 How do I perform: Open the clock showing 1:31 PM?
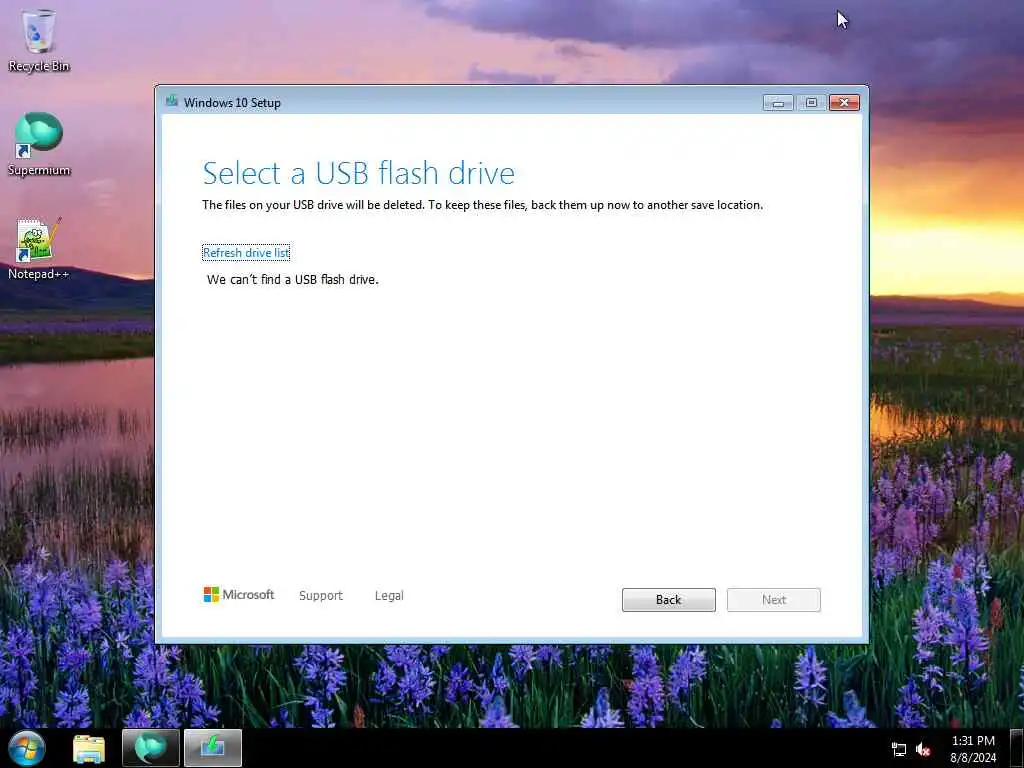(x=973, y=749)
